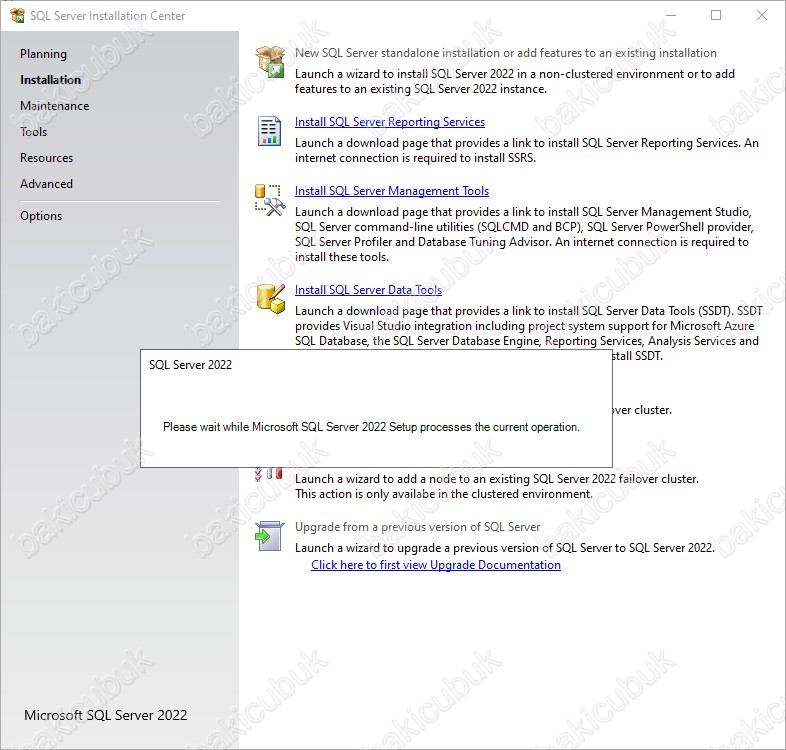Viewport: 786px width, 750px height.
Task: Open the Advanced section
Action: coord(47,184)
